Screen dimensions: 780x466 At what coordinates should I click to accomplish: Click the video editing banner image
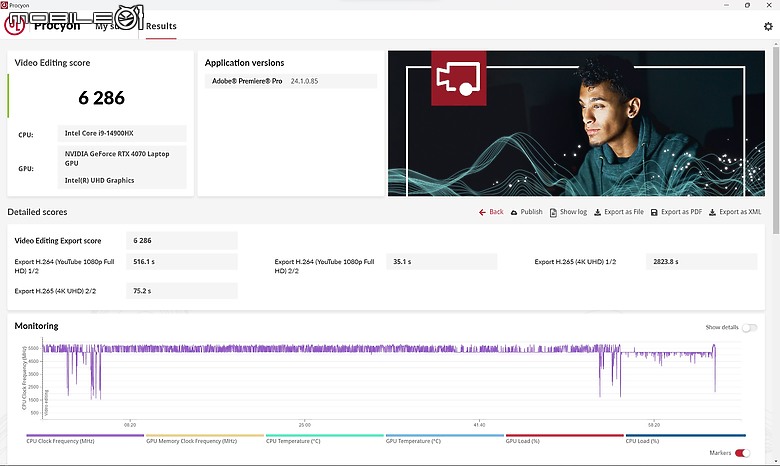coord(576,123)
